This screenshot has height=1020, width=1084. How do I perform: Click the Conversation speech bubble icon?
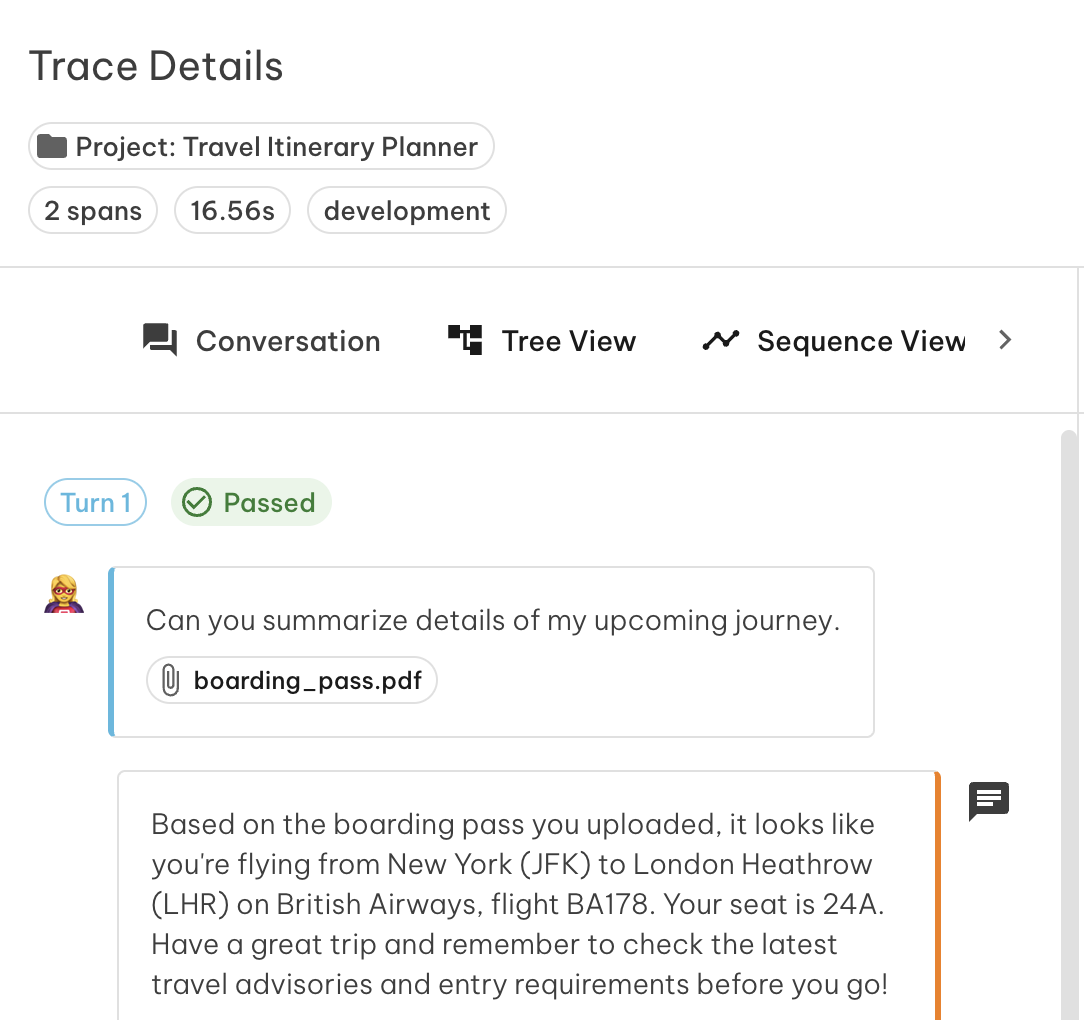click(x=160, y=340)
